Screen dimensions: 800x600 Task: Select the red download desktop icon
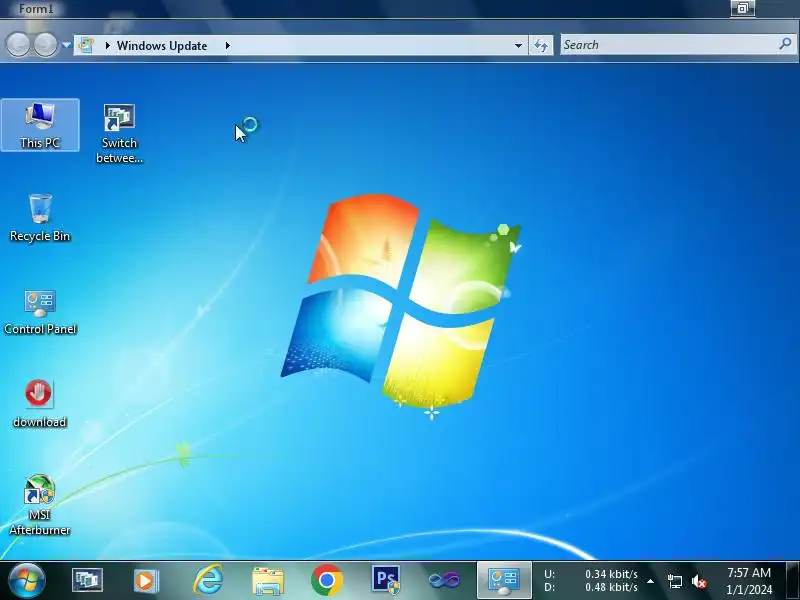39,404
